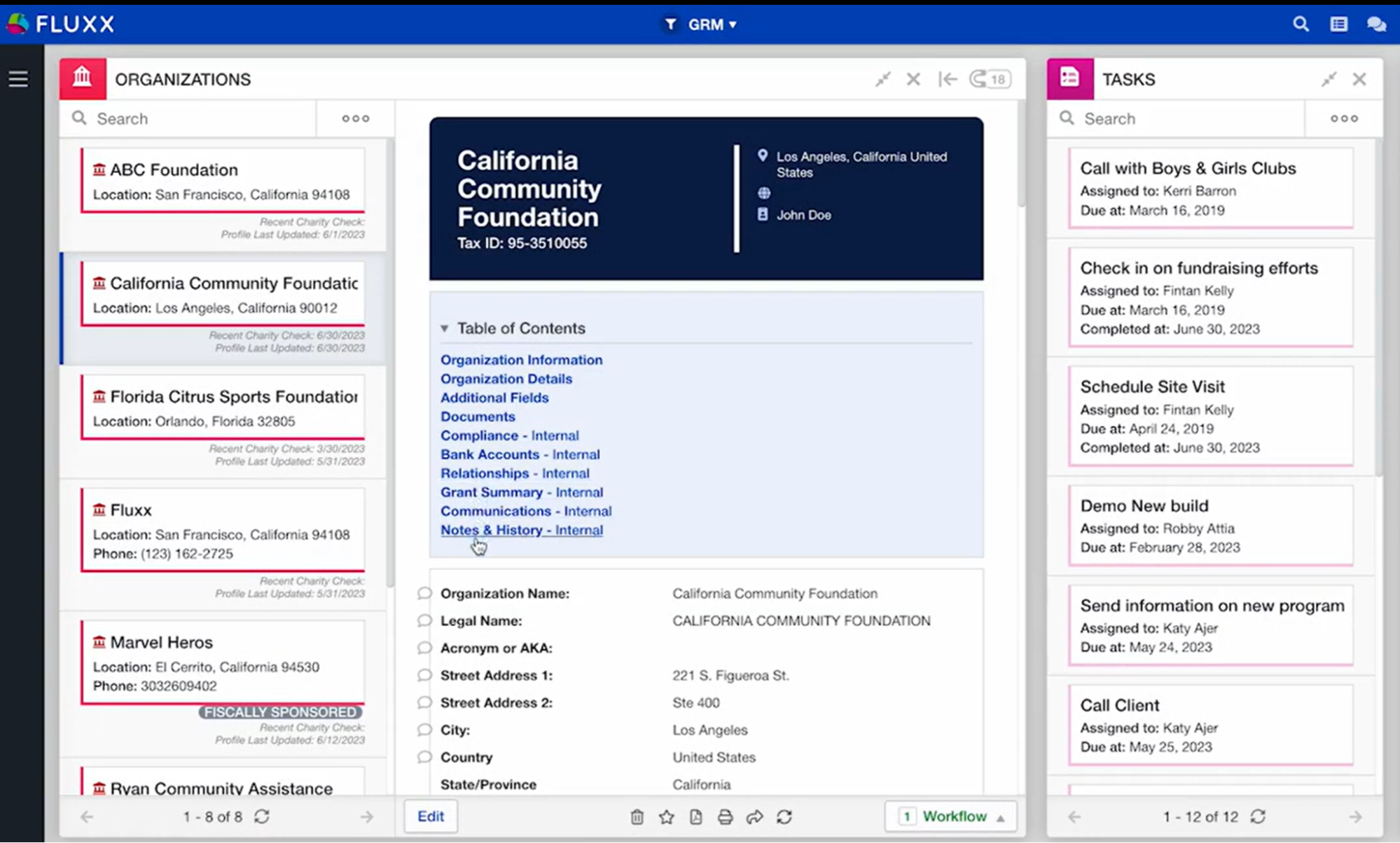
Task: Select the Ryan Community Assistance card
Action: click(x=223, y=782)
